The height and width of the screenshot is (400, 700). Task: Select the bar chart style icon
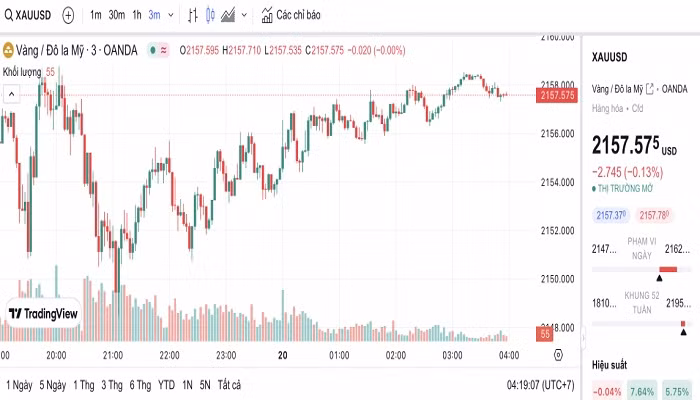point(192,15)
